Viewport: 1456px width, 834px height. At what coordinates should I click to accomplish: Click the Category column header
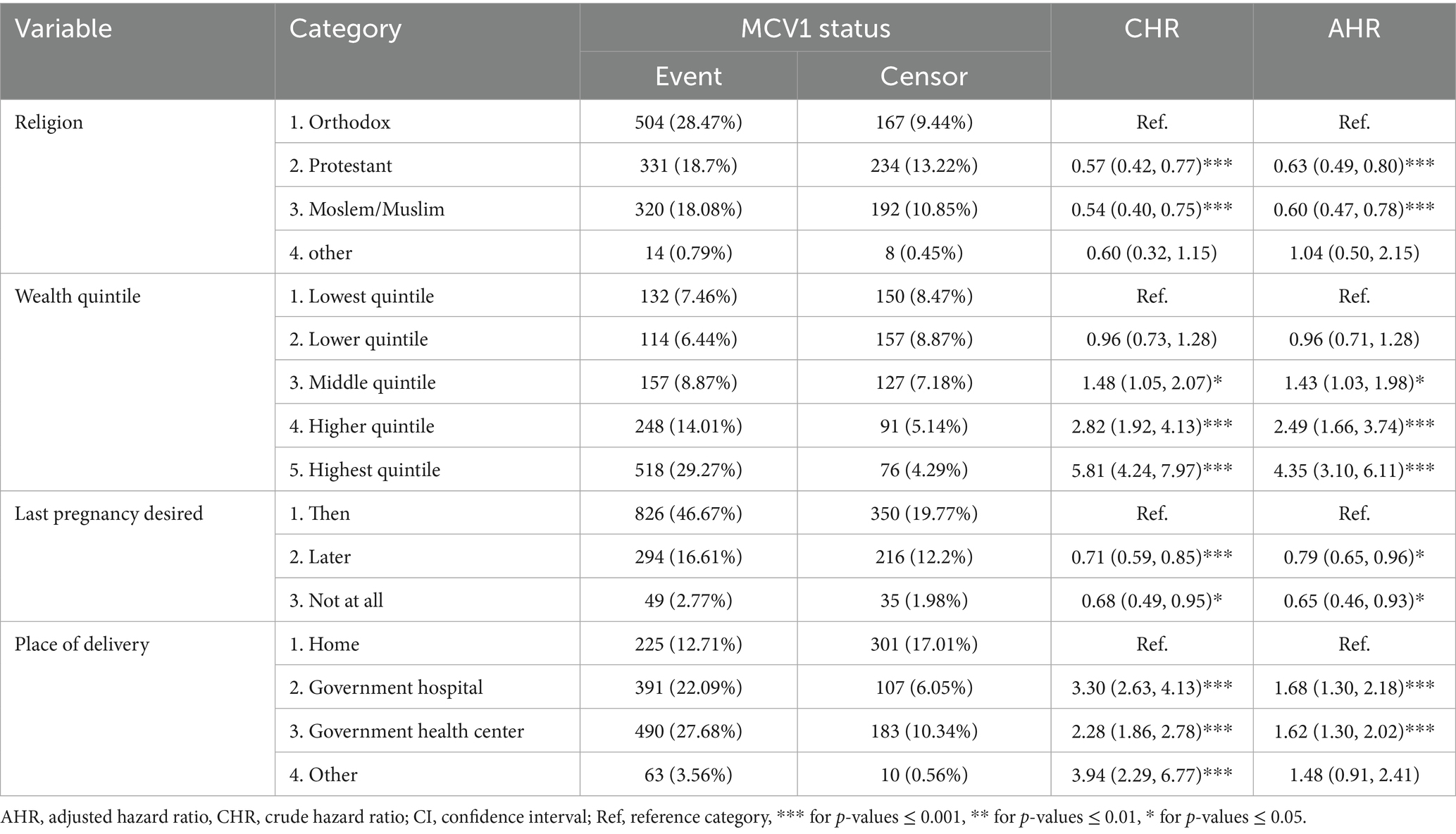click(345, 29)
